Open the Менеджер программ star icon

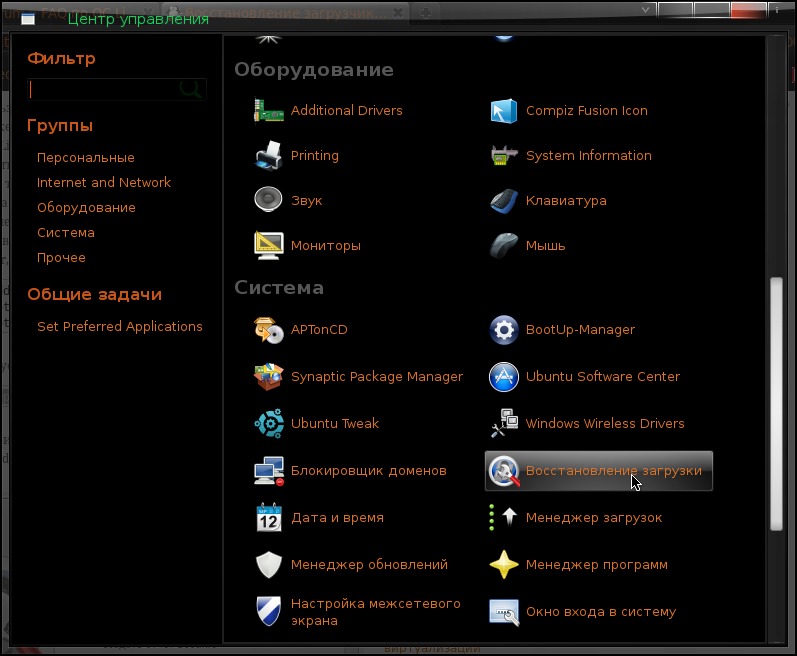[x=503, y=565]
